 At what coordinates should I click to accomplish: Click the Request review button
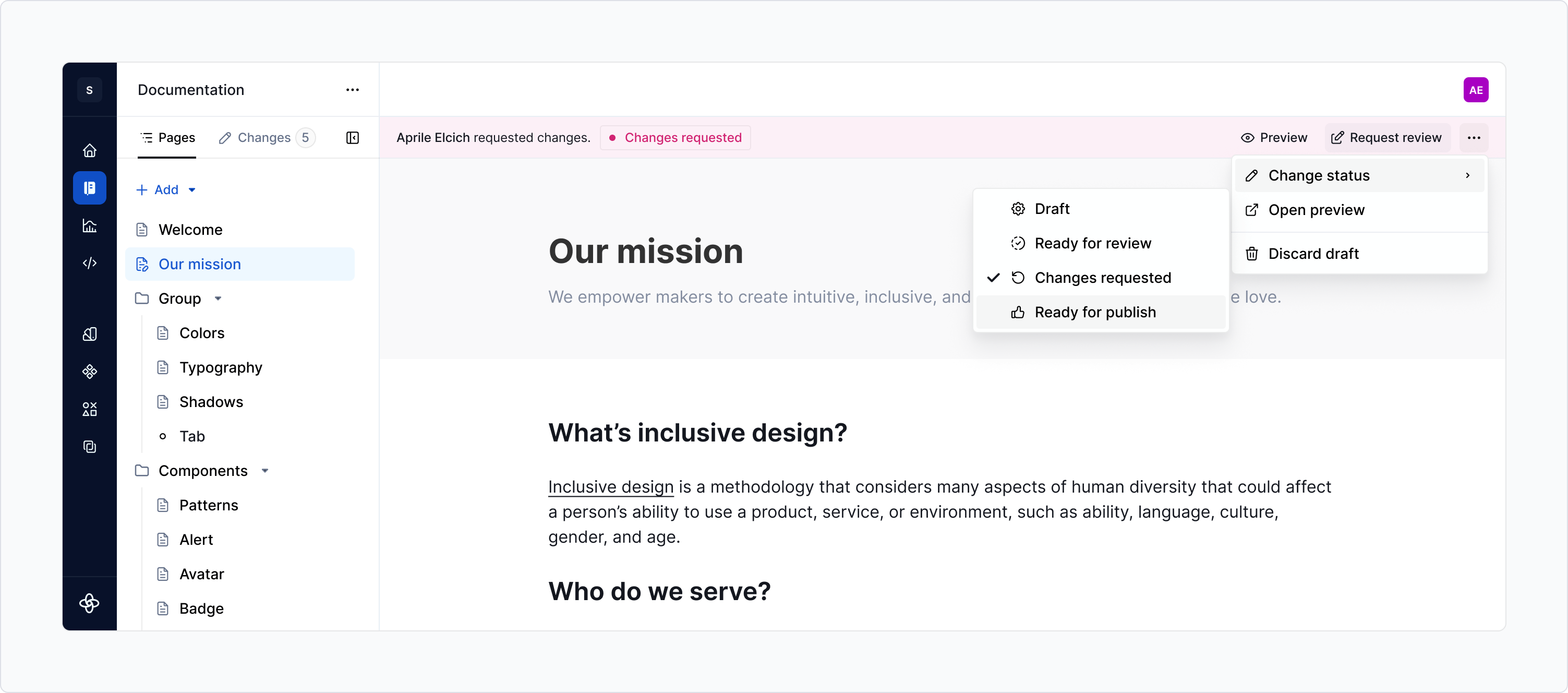click(x=1386, y=138)
